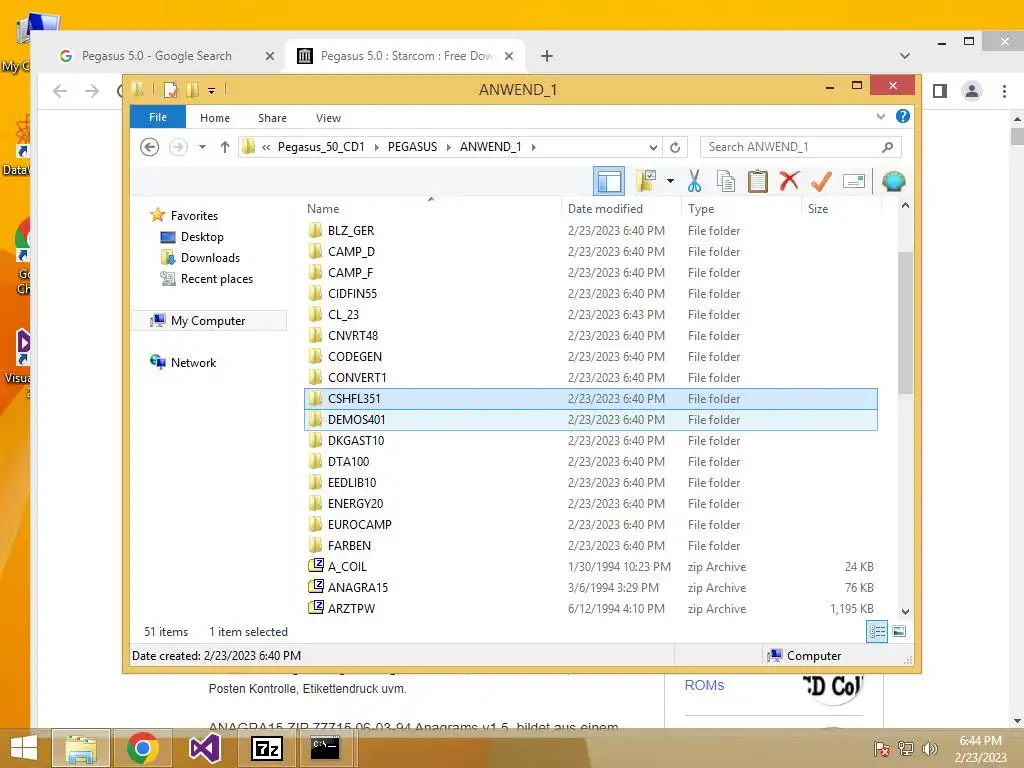
Task: Select Network in the navigation pane
Action: point(193,362)
